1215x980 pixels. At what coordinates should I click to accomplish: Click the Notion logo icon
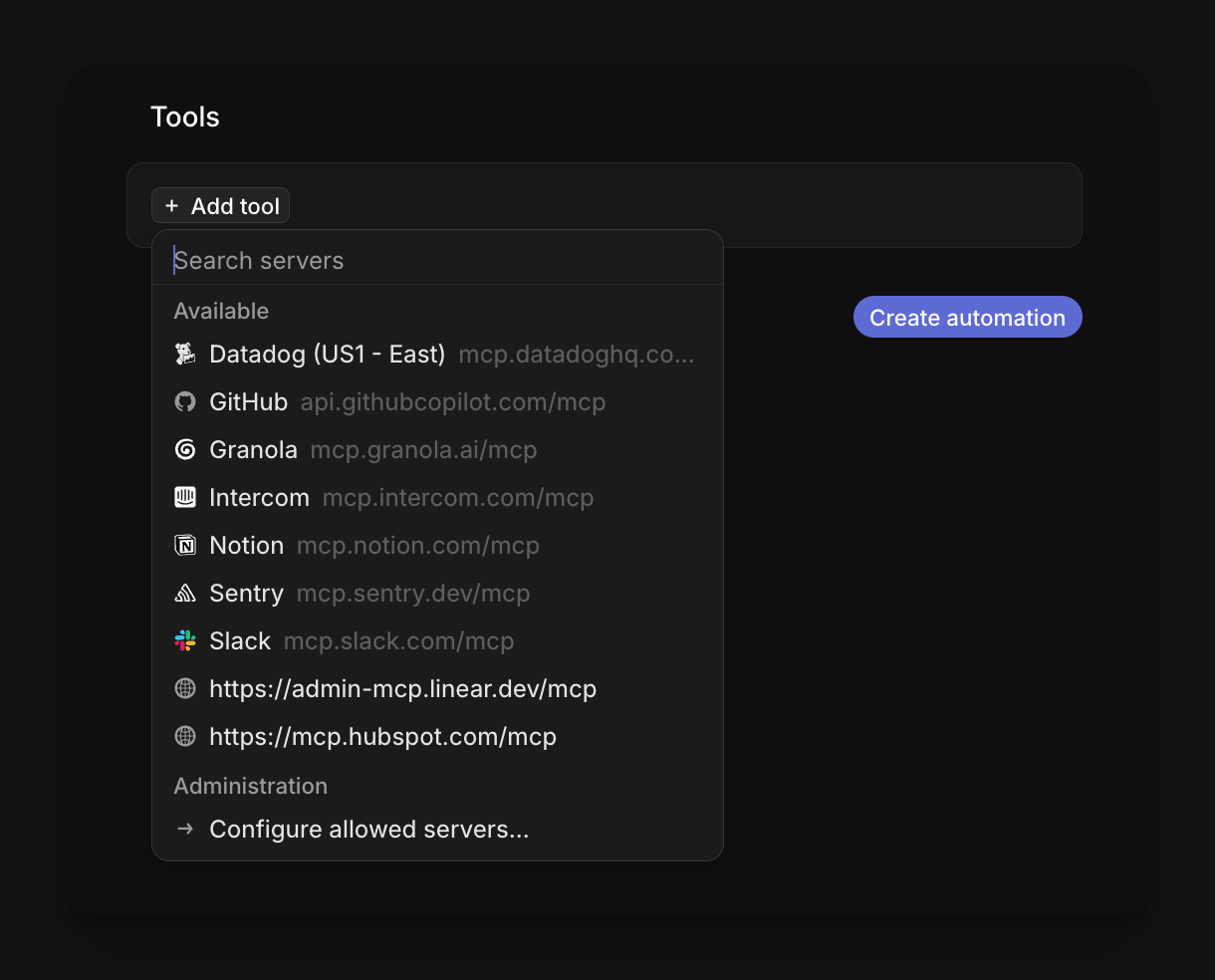[185, 546]
